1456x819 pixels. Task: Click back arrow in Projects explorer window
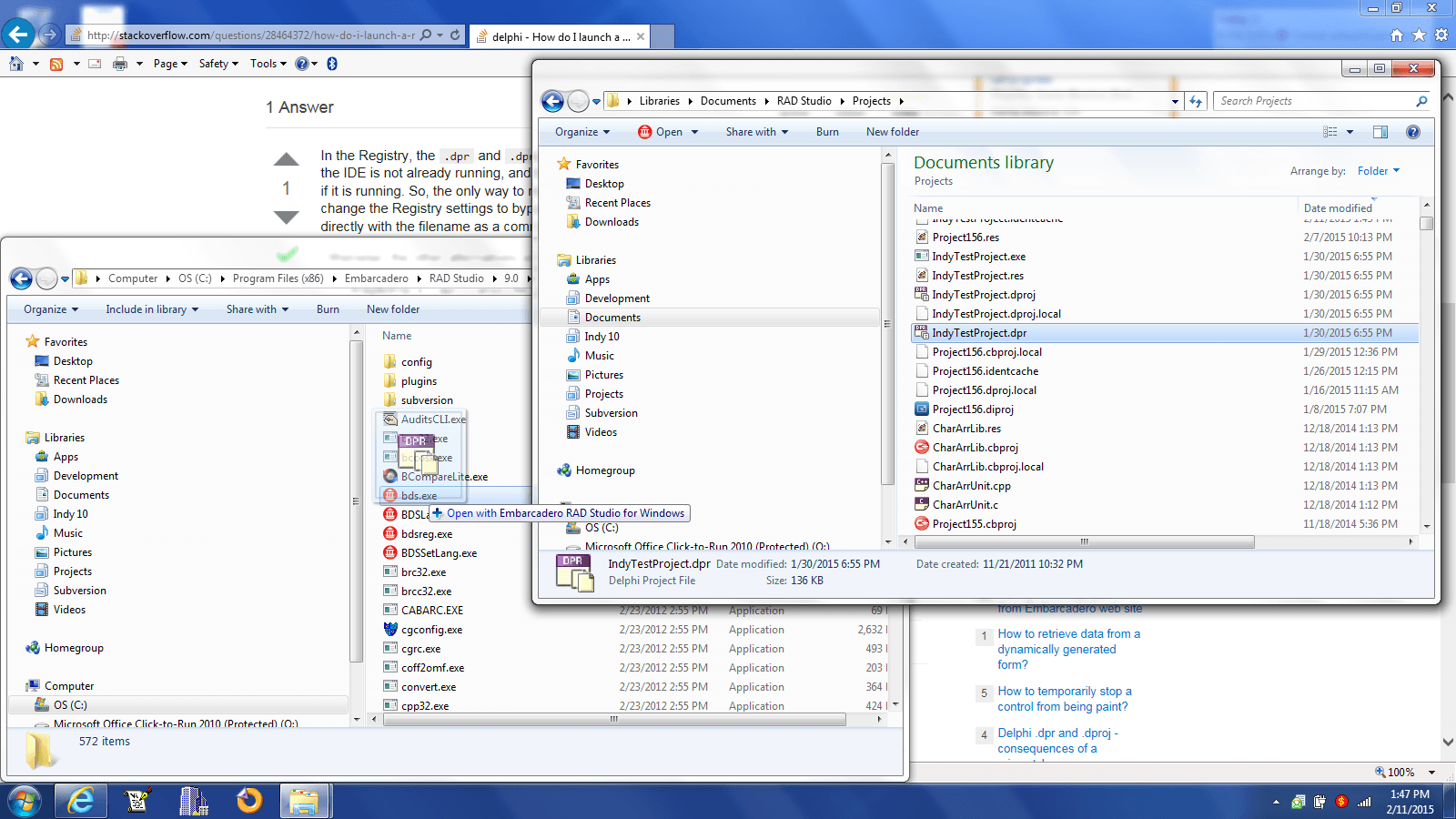(552, 101)
